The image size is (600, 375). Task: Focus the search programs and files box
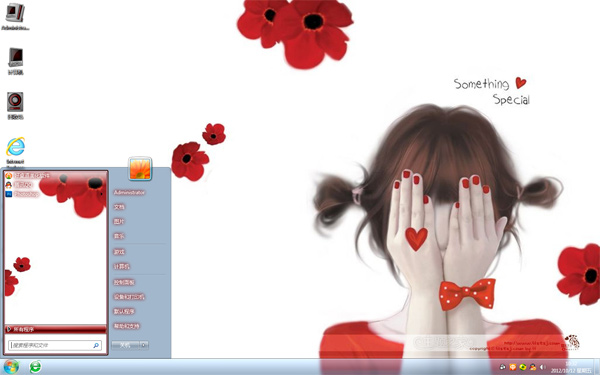(x=55, y=345)
